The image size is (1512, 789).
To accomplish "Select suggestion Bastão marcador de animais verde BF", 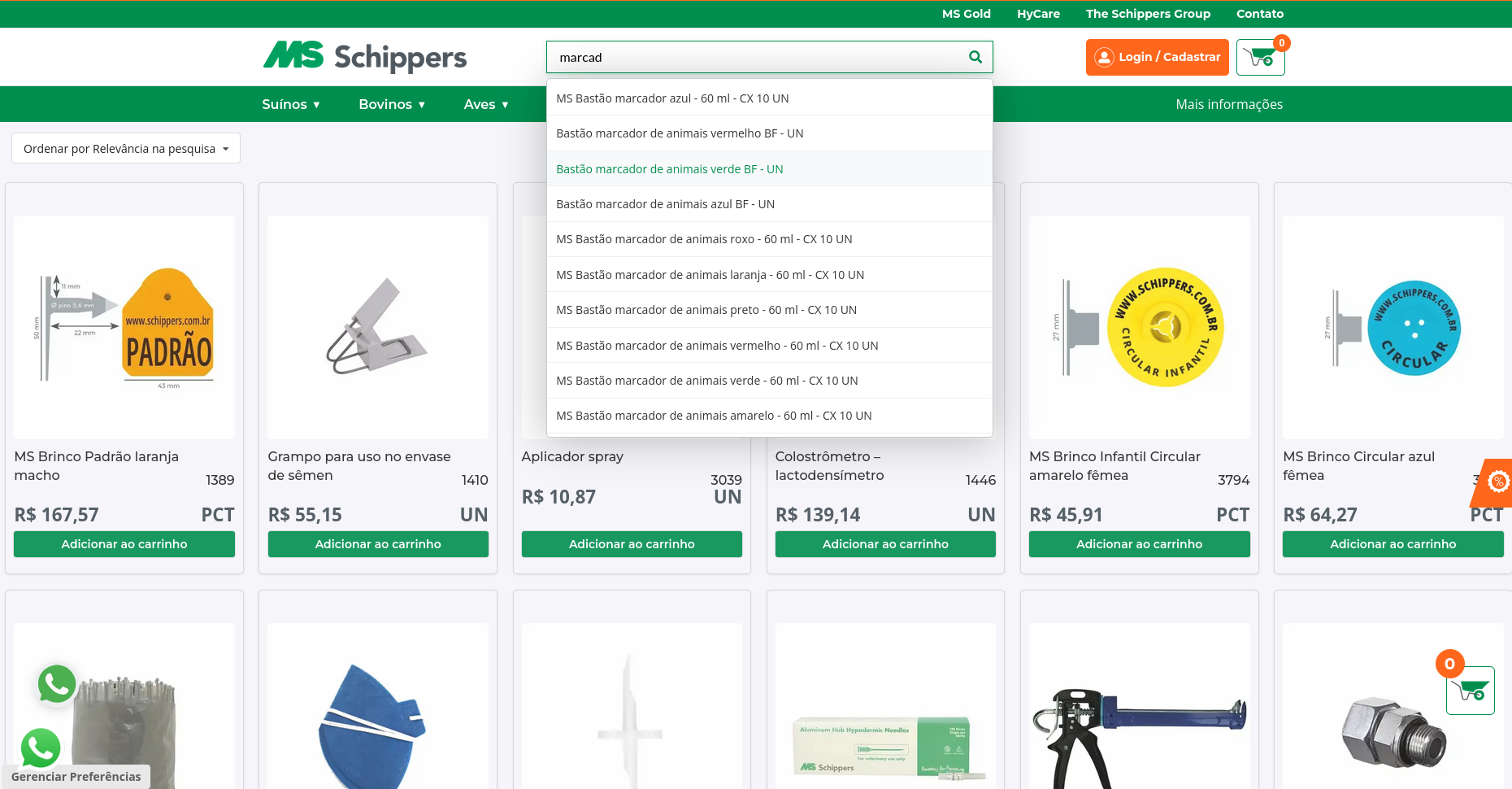I will (x=669, y=169).
